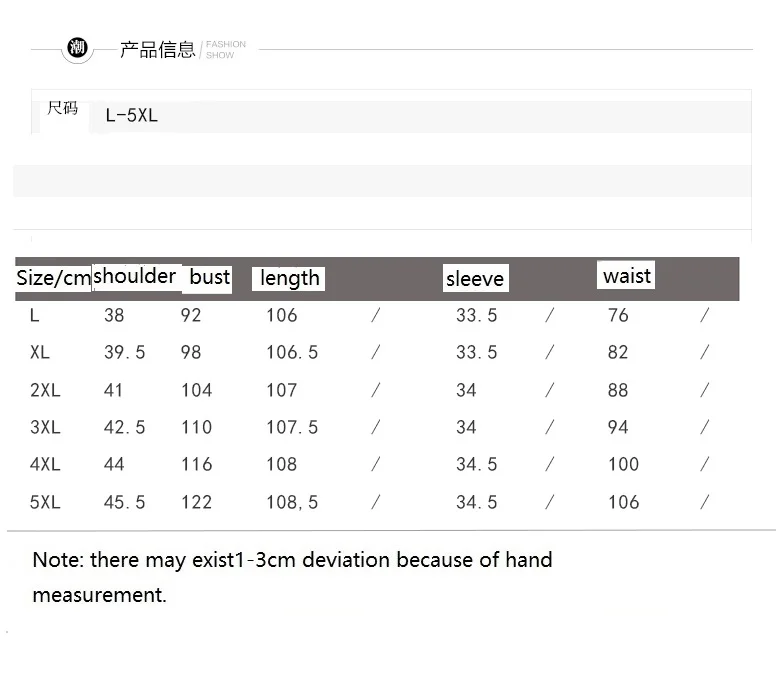This screenshot has height=681, width=781.
Task: Click sleeve value 34 in 2XL row
Action: pos(466,390)
